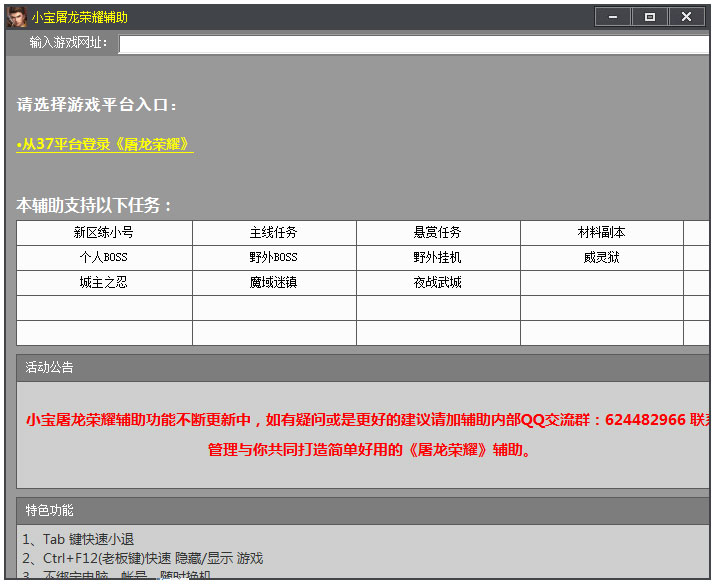Screen dimensions: 715x585
Task: Select the 悬赏任务 task cell
Action: pyautogui.click(x=438, y=232)
